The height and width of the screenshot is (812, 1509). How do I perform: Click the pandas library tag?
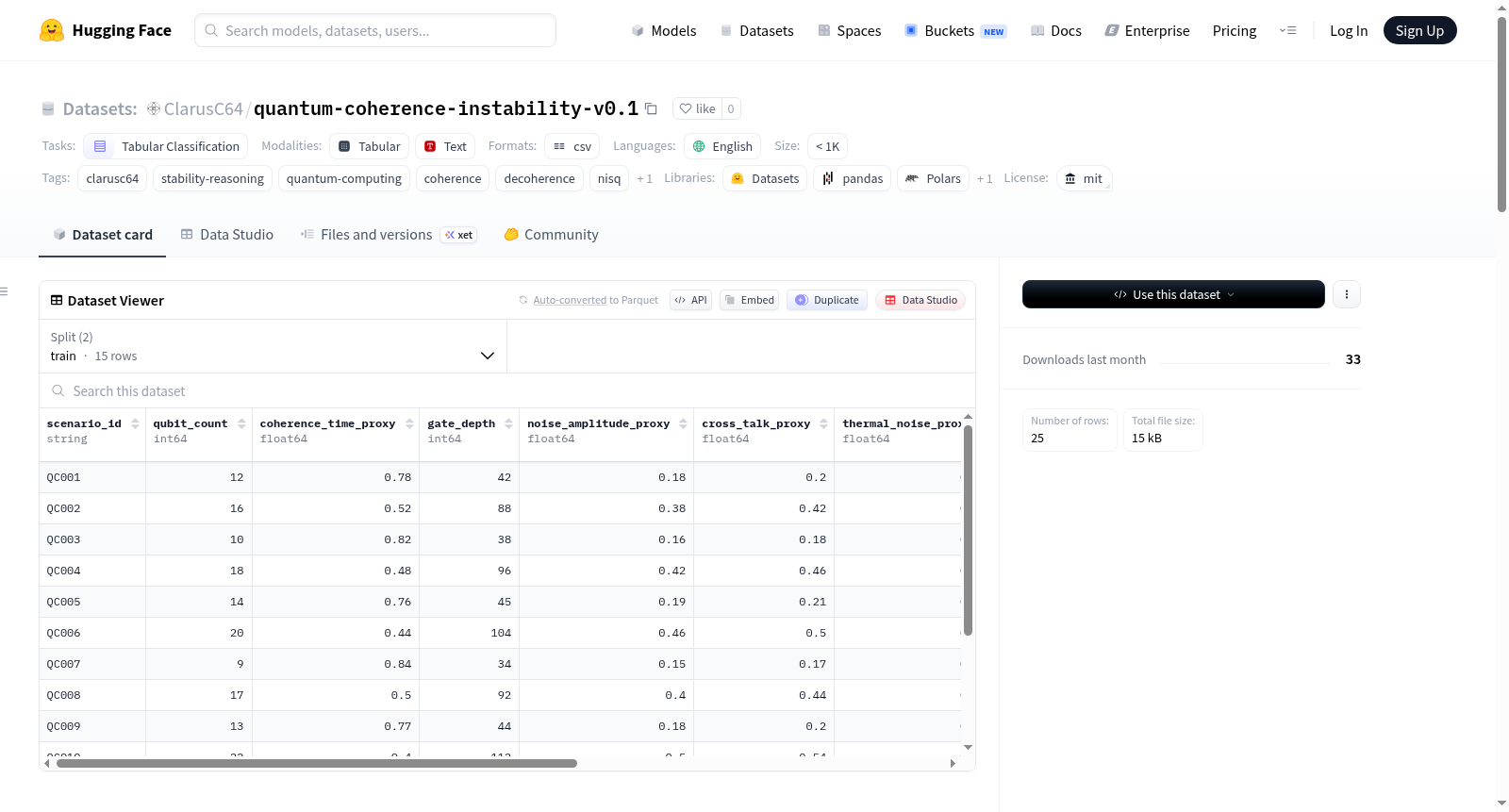coord(853,178)
